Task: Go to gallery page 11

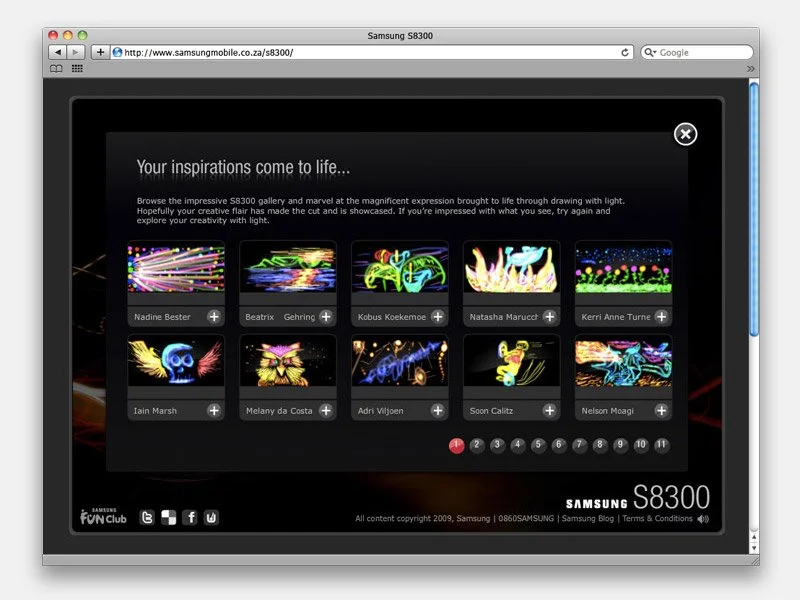Action: point(661,445)
